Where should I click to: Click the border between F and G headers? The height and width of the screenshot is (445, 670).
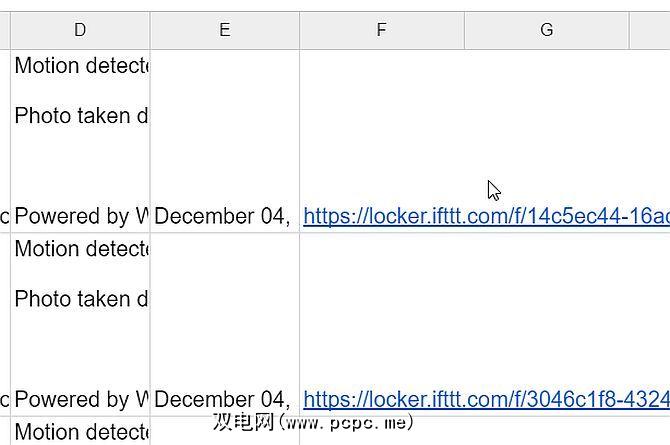click(x=464, y=30)
